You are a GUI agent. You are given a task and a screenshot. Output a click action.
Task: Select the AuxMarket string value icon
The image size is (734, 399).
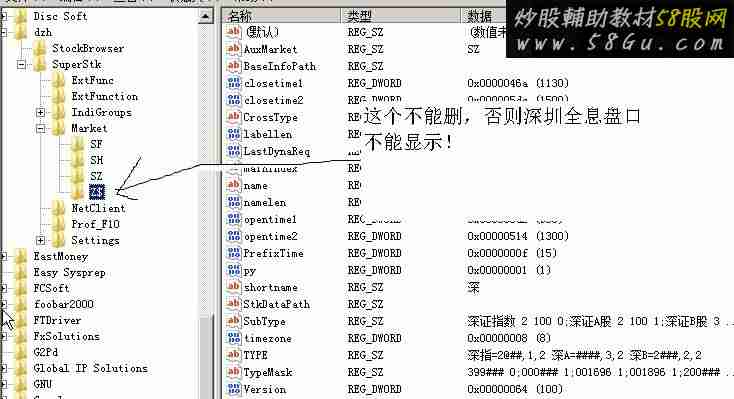[234, 49]
